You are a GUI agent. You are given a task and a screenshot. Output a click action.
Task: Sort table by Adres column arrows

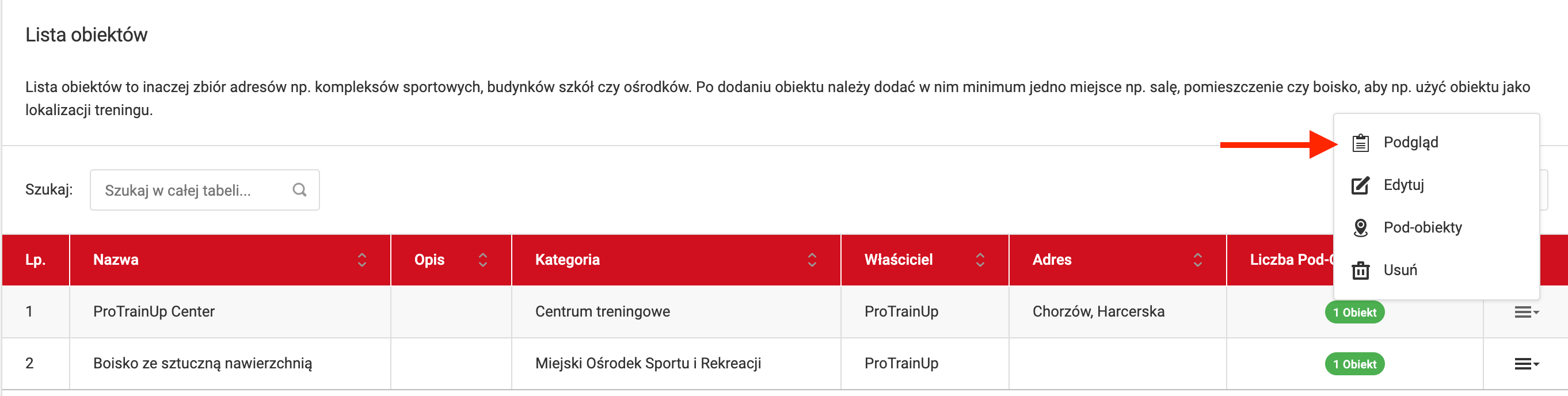pos(1197,260)
